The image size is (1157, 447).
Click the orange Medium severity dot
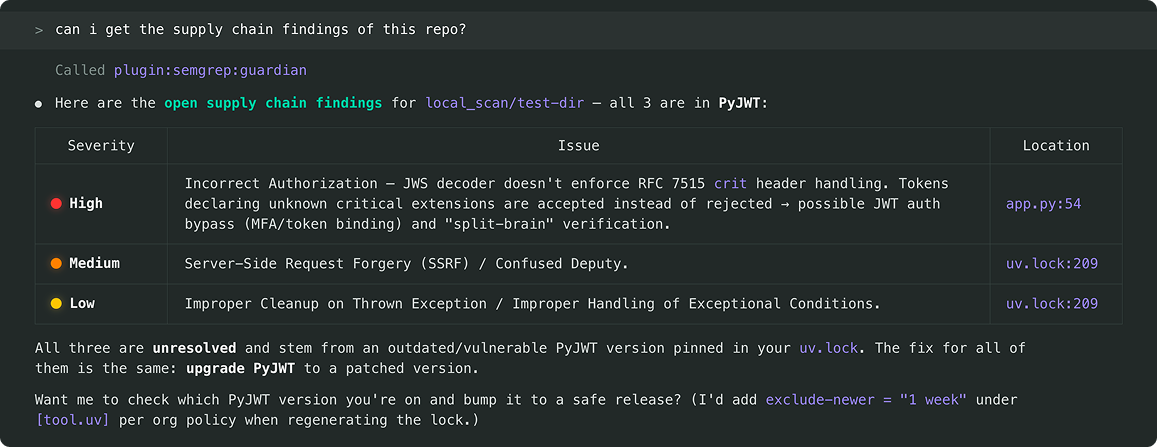point(55,263)
